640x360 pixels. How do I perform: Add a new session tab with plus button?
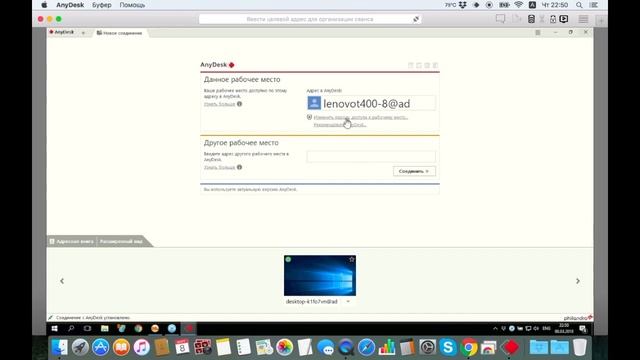pyautogui.click(x=600, y=20)
